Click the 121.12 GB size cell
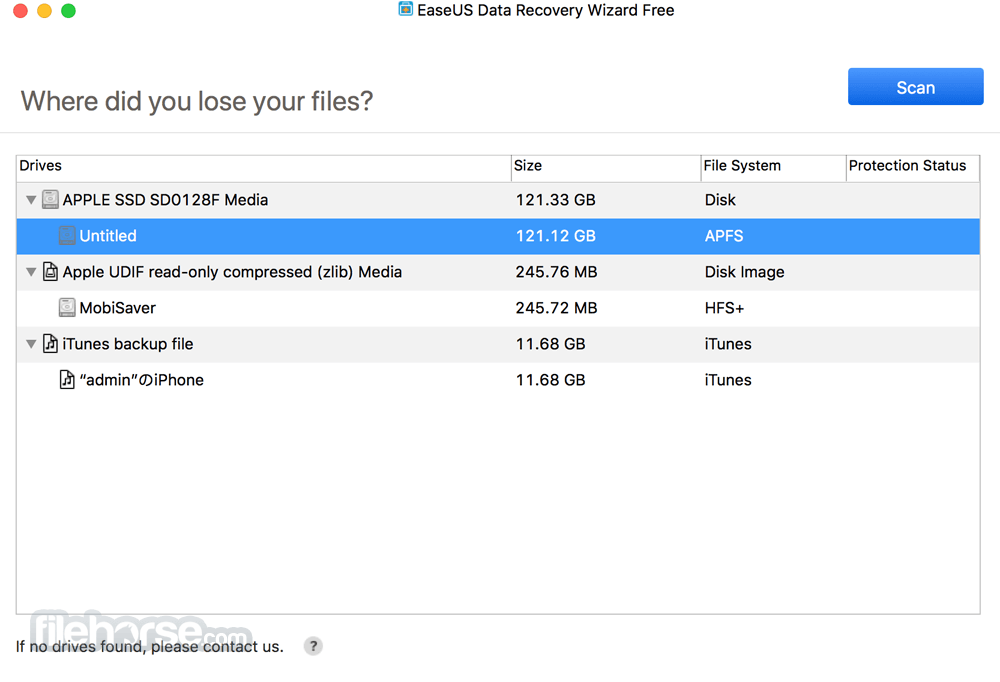 (555, 236)
